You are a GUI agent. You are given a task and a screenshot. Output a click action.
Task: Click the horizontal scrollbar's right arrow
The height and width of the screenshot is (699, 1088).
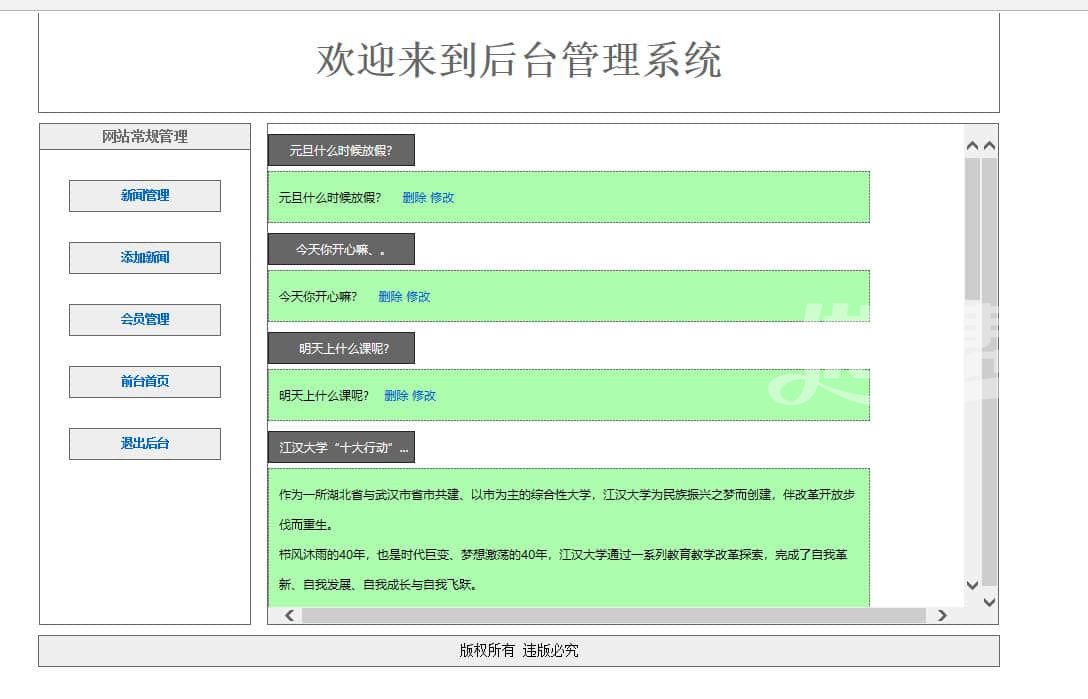coord(941,616)
